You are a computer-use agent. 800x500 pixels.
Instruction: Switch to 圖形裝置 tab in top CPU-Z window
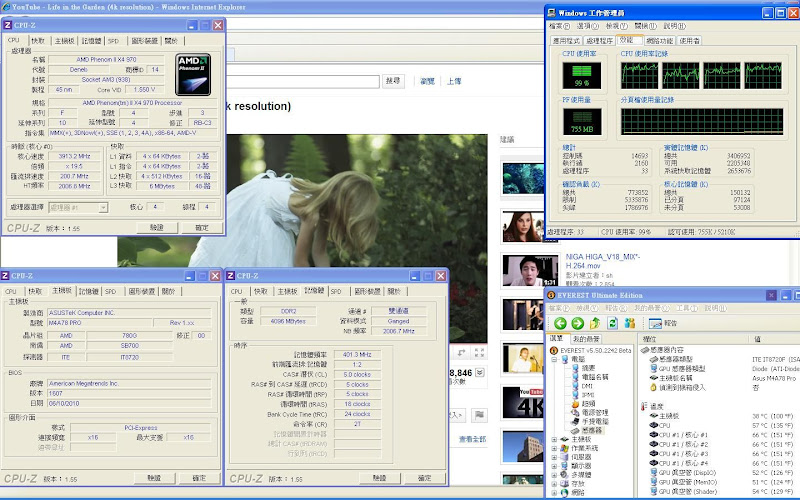144,41
